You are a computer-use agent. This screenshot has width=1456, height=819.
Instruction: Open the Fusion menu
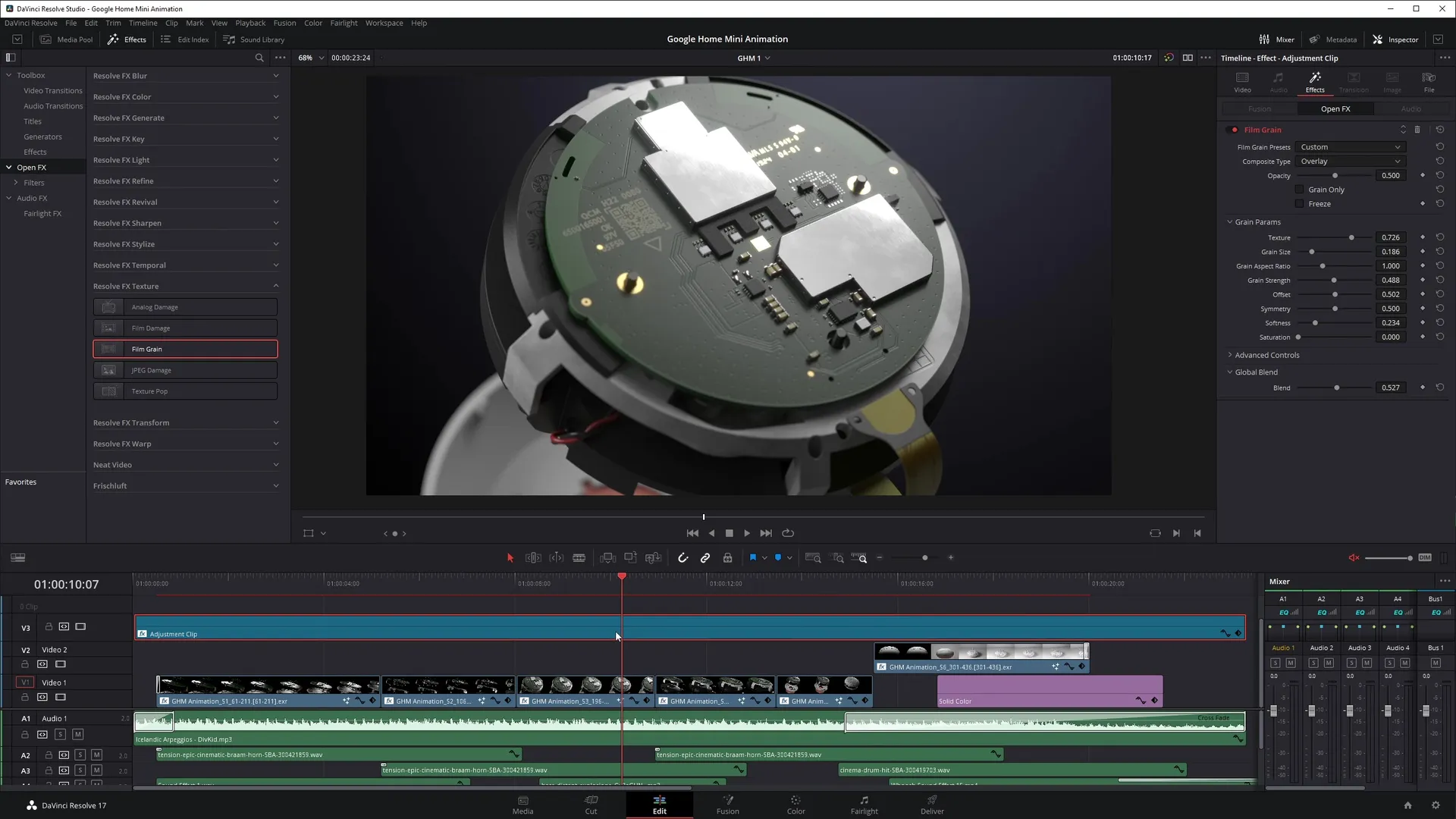click(x=284, y=23)
